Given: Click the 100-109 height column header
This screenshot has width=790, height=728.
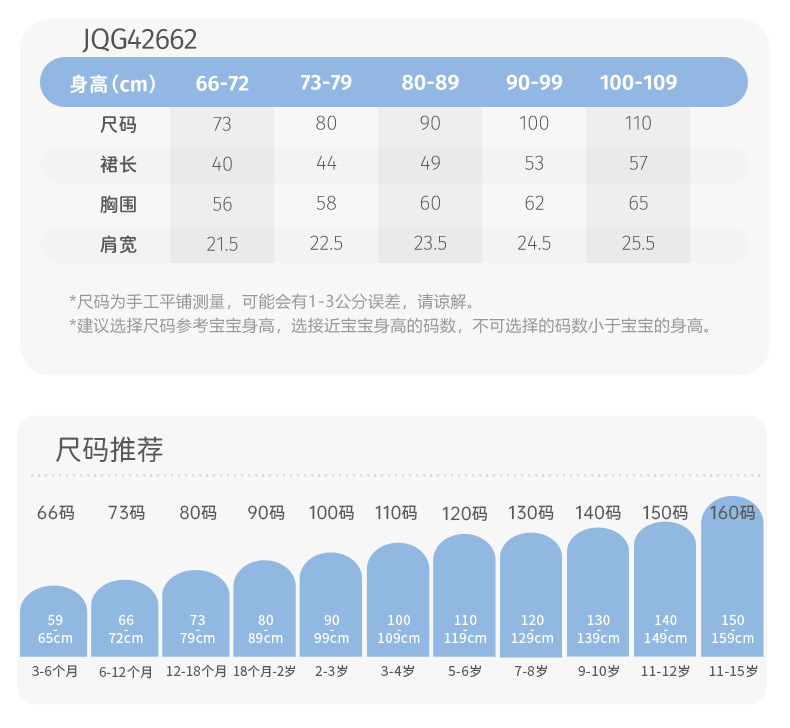Looking at the screenshot, I should pyautogui.click(x=638, y=82).
